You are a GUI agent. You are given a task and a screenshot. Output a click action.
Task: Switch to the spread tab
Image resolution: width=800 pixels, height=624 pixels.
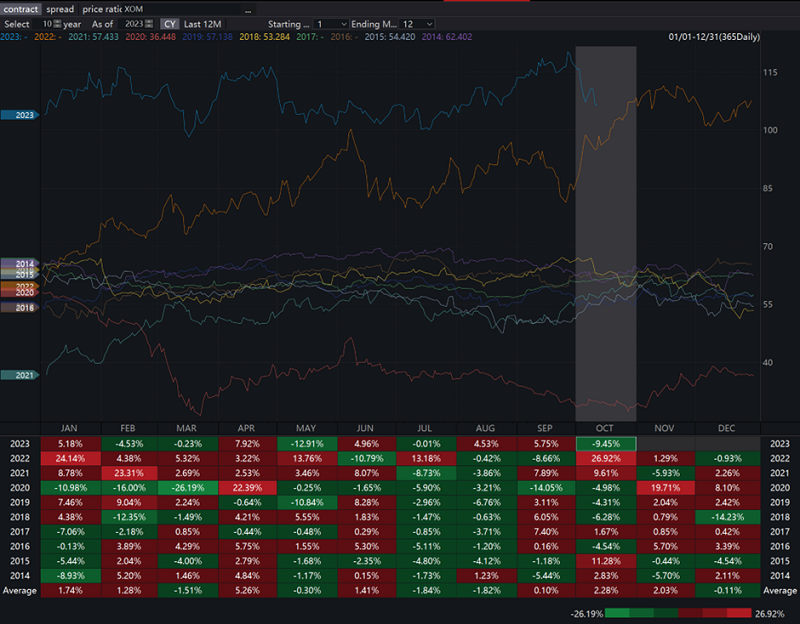(60, 9)
